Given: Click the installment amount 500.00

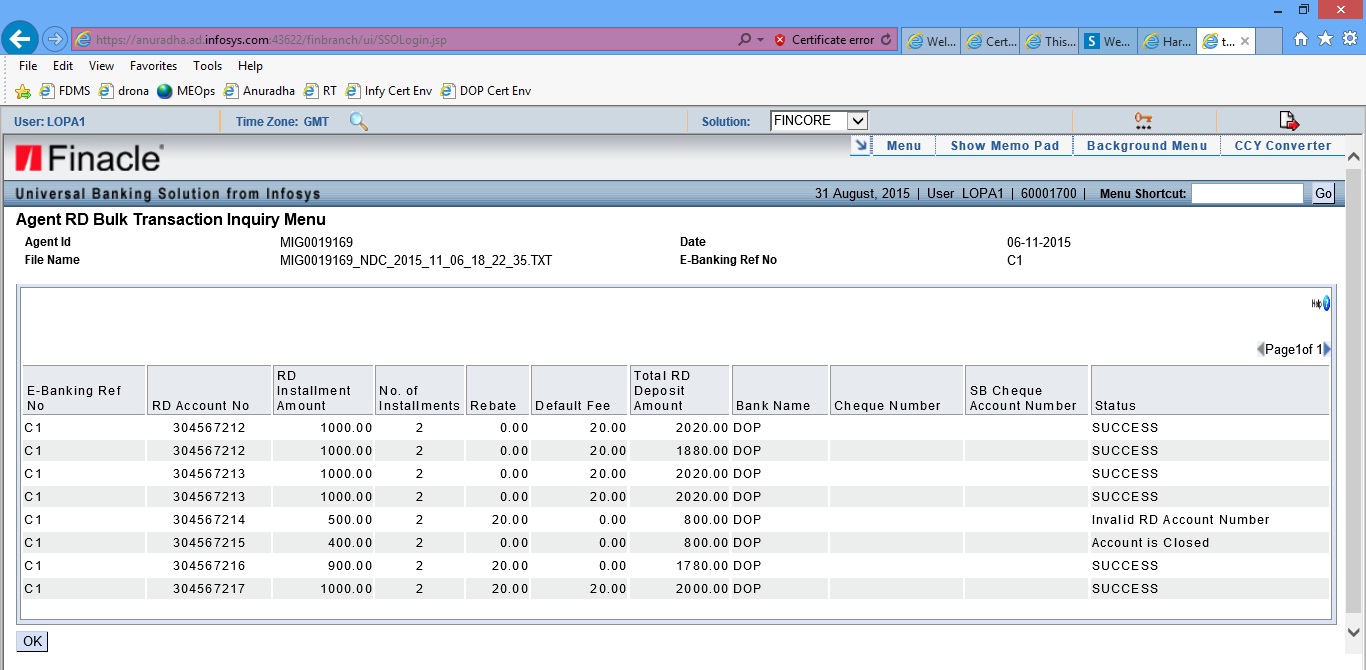Looking at the screenshot, I should [350, 520].
